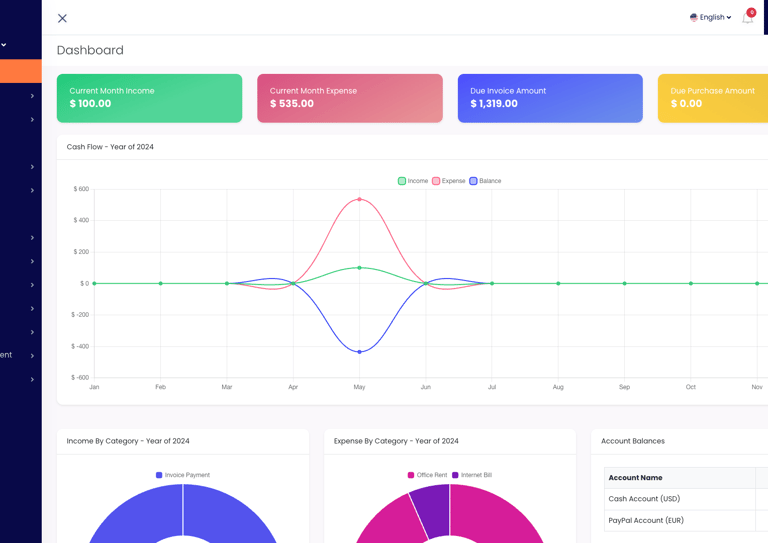This screenshot has height=543, width=768.
Task: Click the "Cash Flow - Year of 2024" heading
Action: tap(110, 147)
